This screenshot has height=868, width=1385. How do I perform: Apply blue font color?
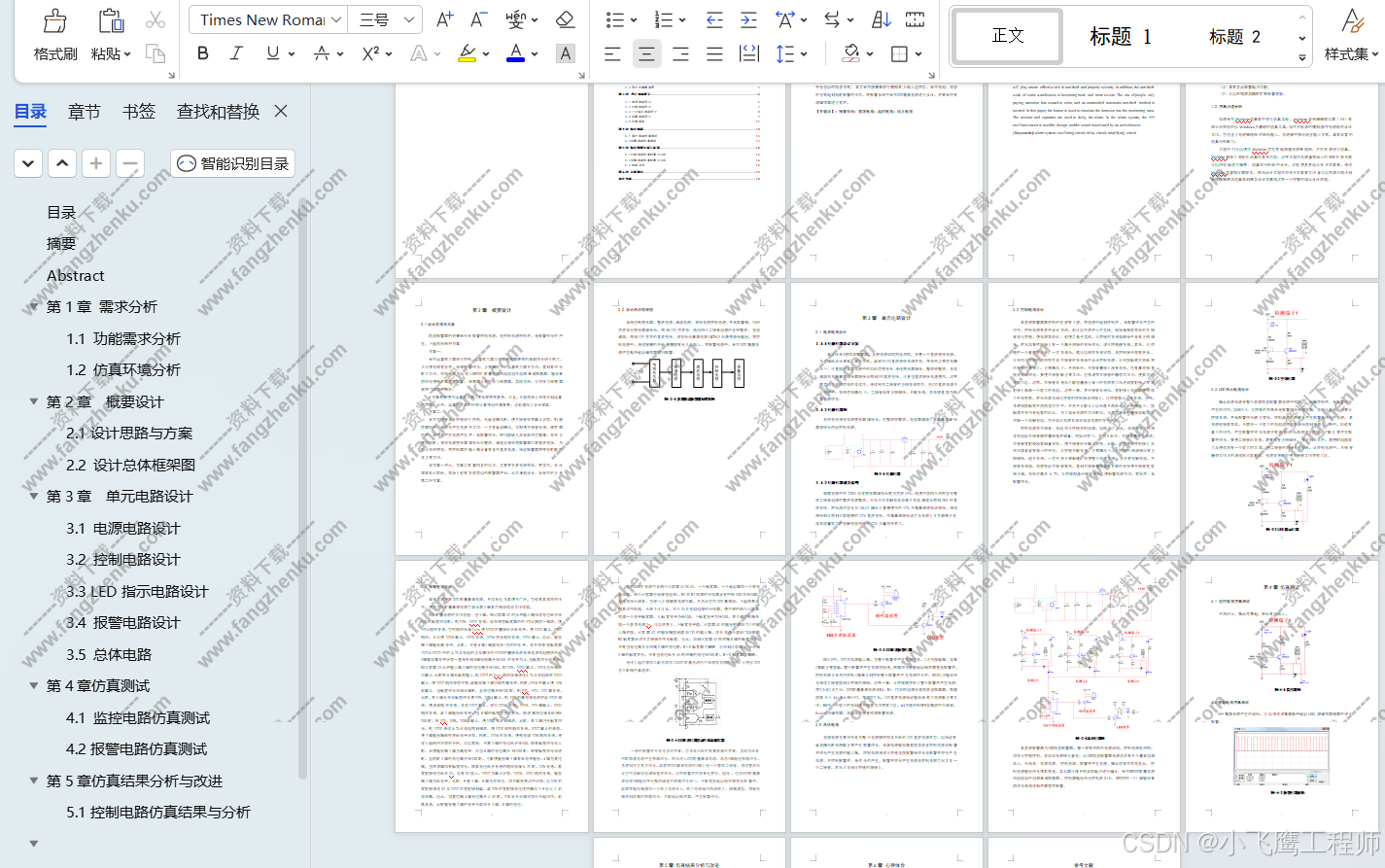(516, 53)
